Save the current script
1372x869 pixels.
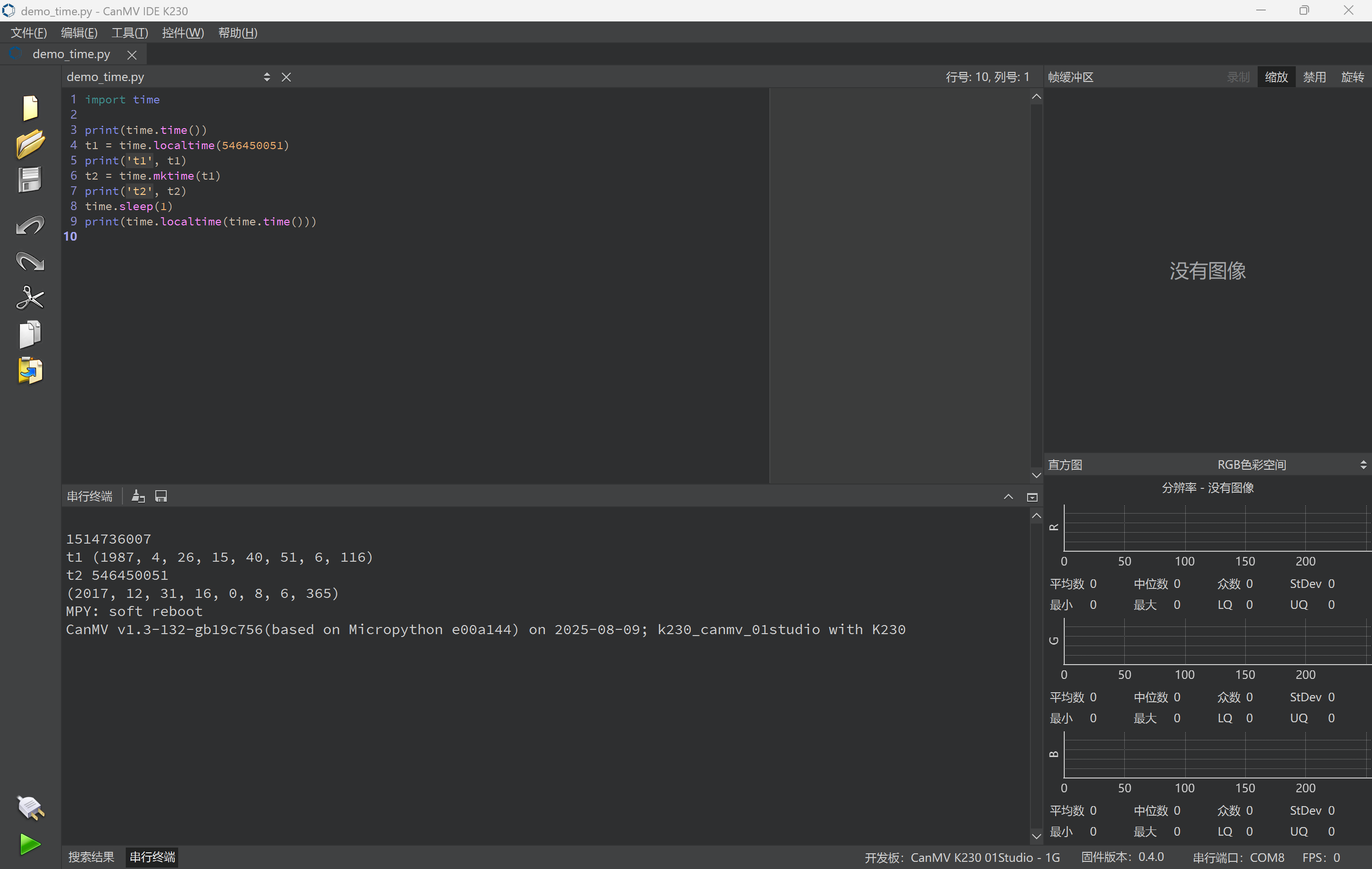30,180
